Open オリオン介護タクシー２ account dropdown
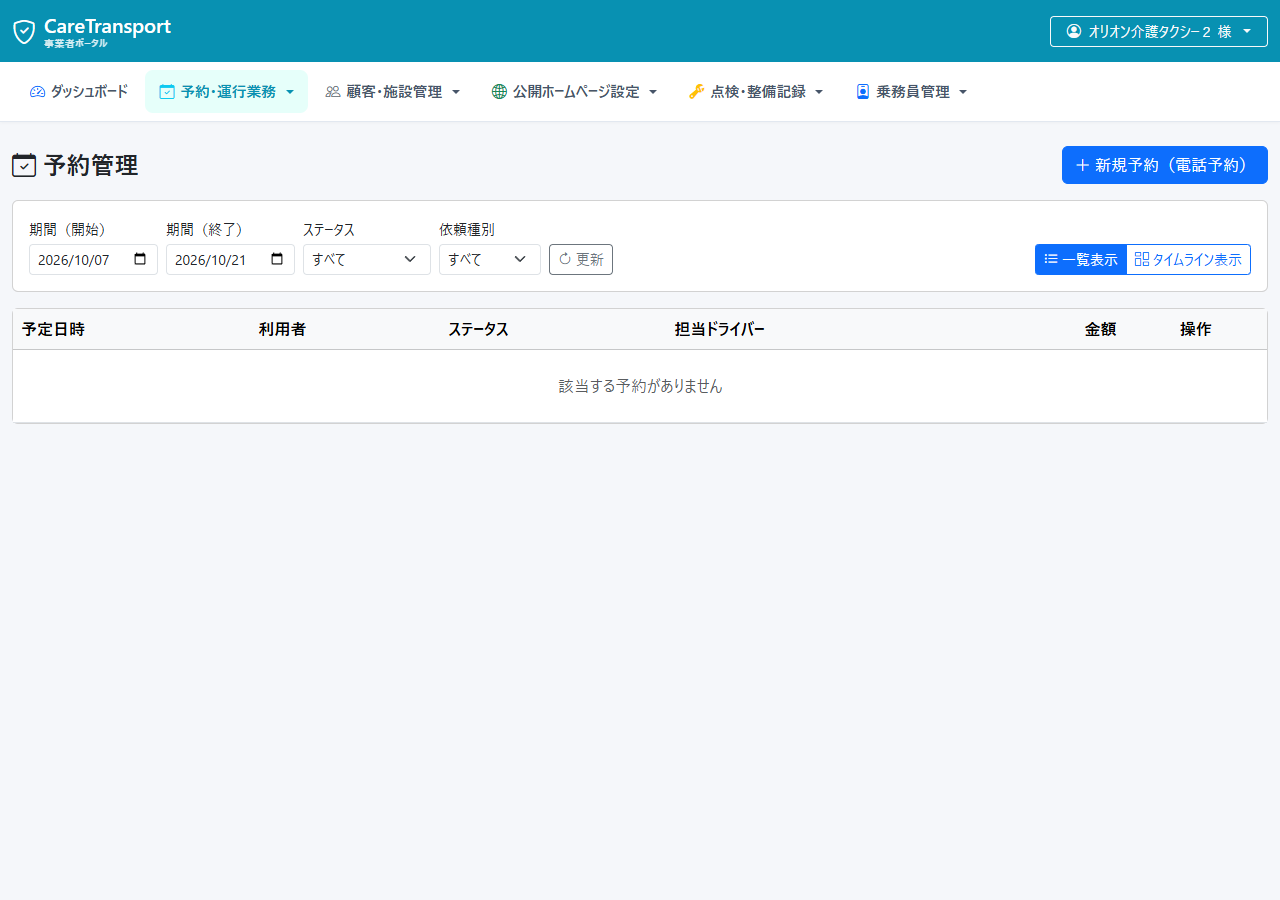This screenshot has width=1280, height=900. pyautogui.click(x=1159, y=31)
